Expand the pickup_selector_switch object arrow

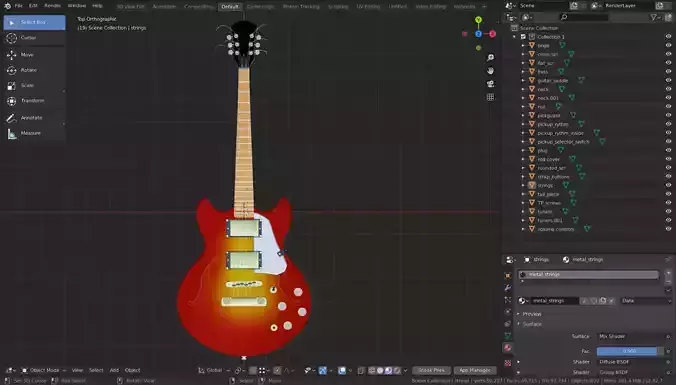[x=523, y=141]
